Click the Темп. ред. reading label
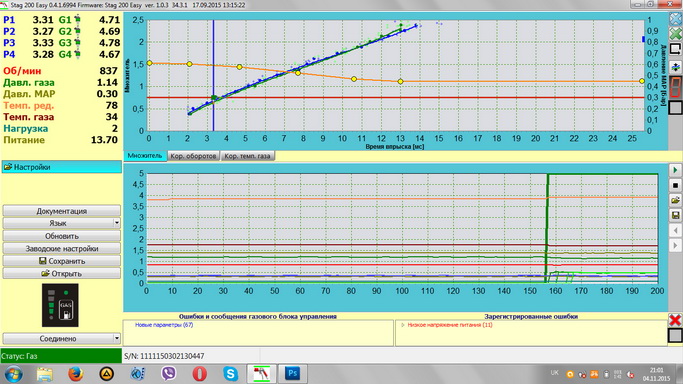Screen dimensions: 683x384 click(28, 105)
